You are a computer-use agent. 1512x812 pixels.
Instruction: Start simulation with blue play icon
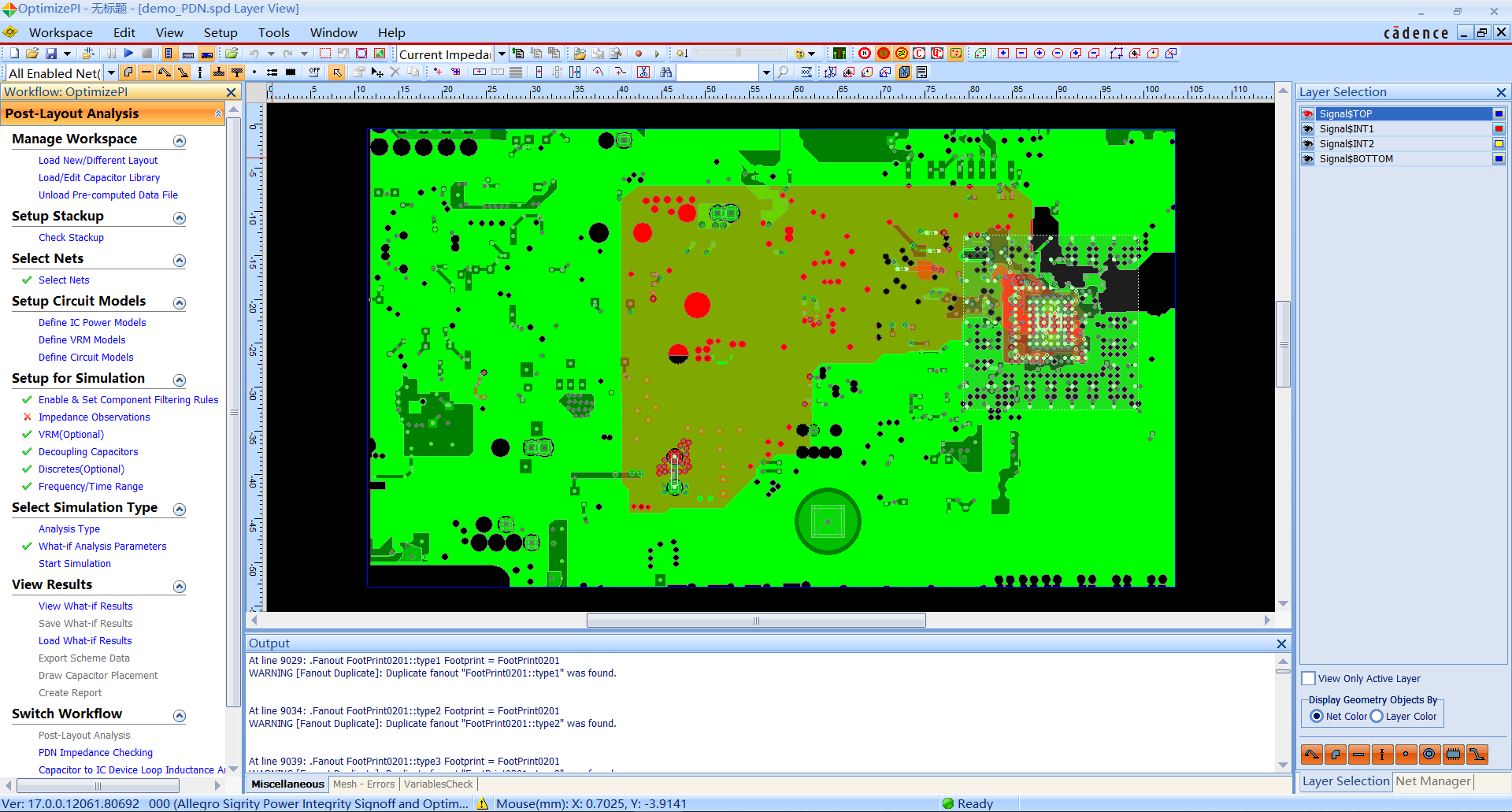[128, 54]
